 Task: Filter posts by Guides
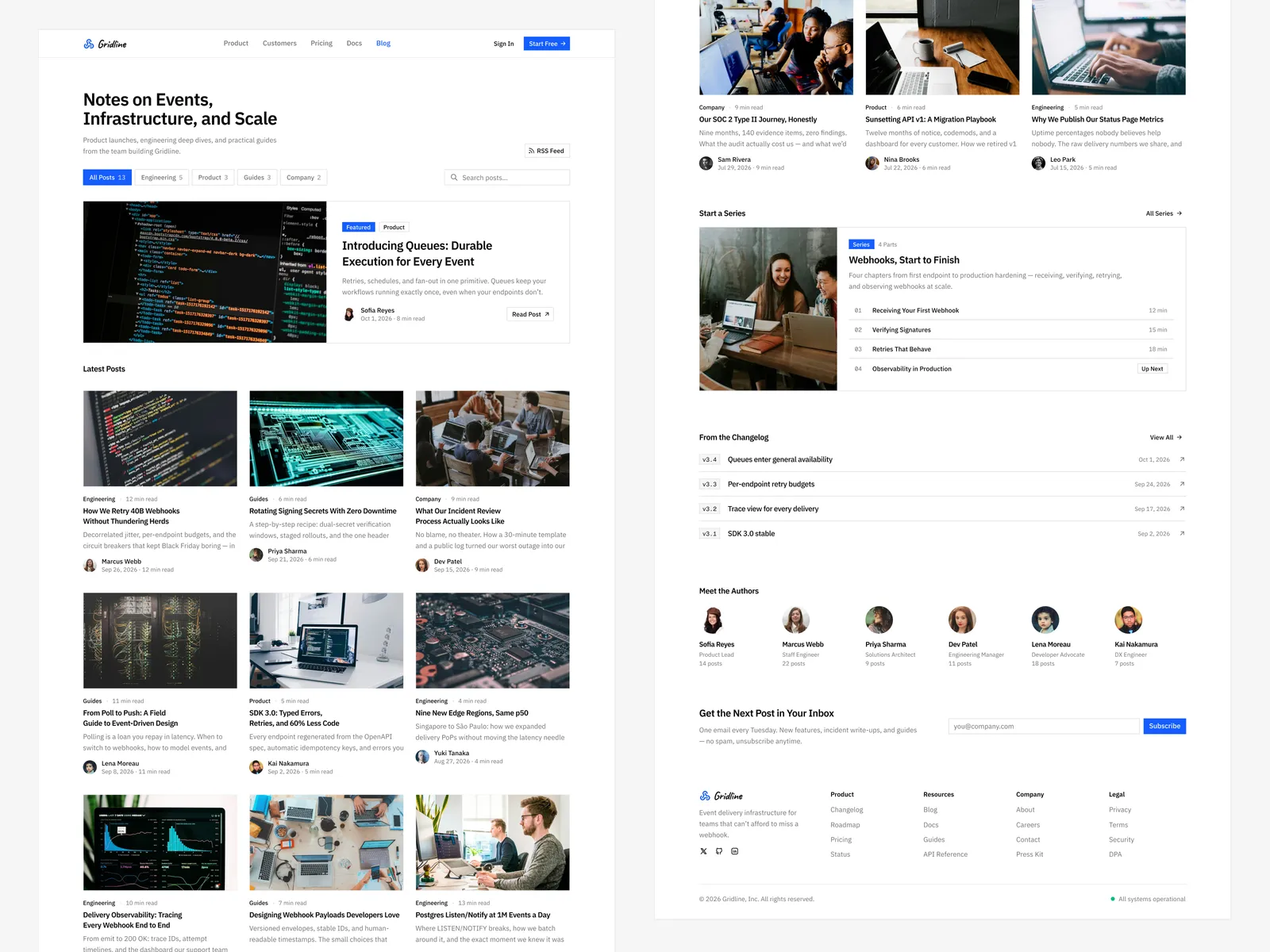[257, 178]
